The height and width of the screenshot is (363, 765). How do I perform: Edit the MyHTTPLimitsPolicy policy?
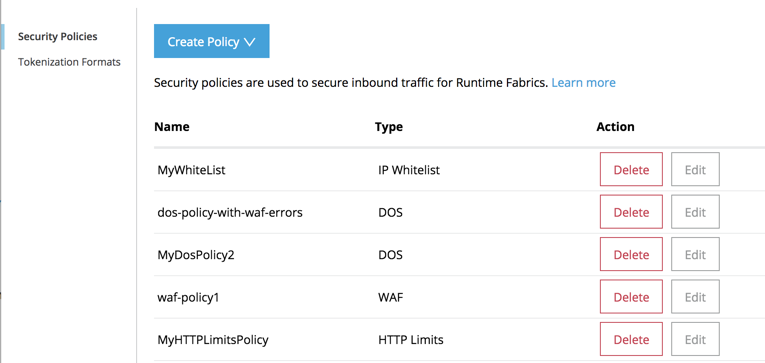click(x=695, y=339)
